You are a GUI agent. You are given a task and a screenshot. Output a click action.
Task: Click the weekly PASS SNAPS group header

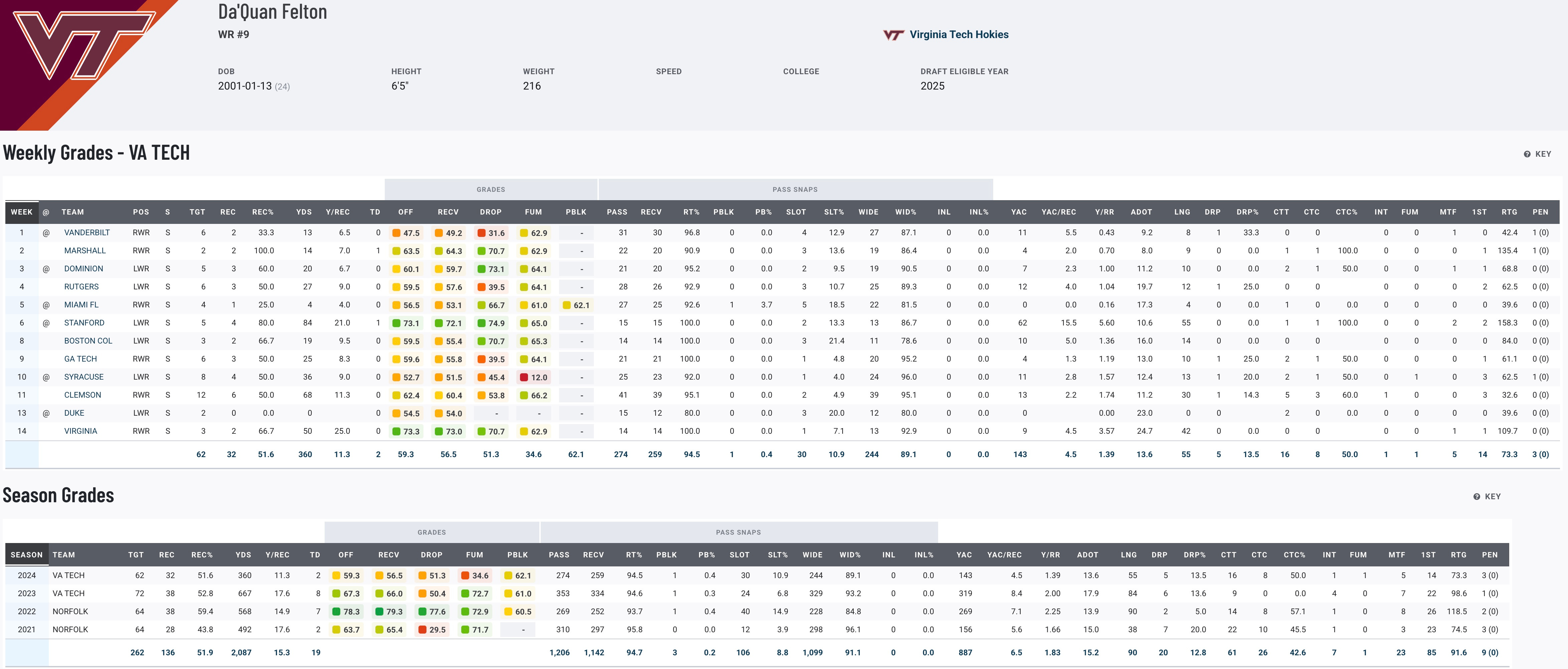tap(795, 189)
